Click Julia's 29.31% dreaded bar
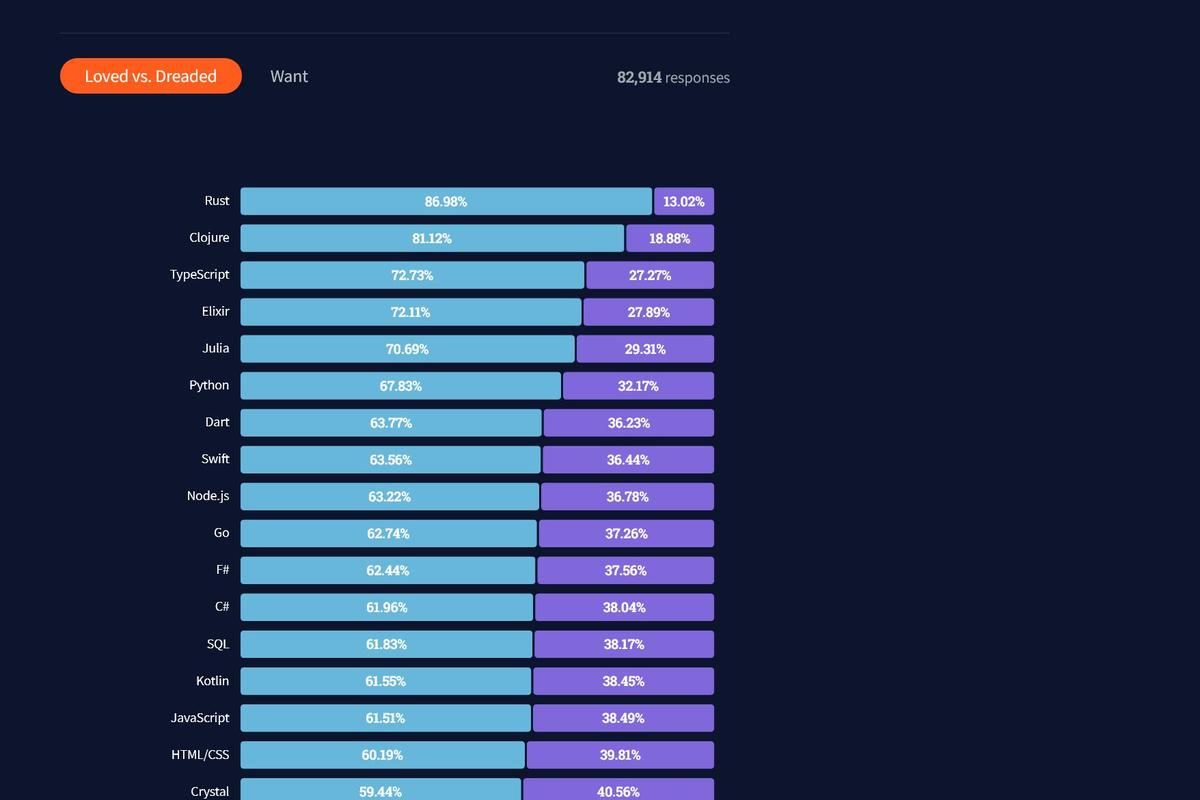Viewport: 1200px width, 800px height. point(645,349)
